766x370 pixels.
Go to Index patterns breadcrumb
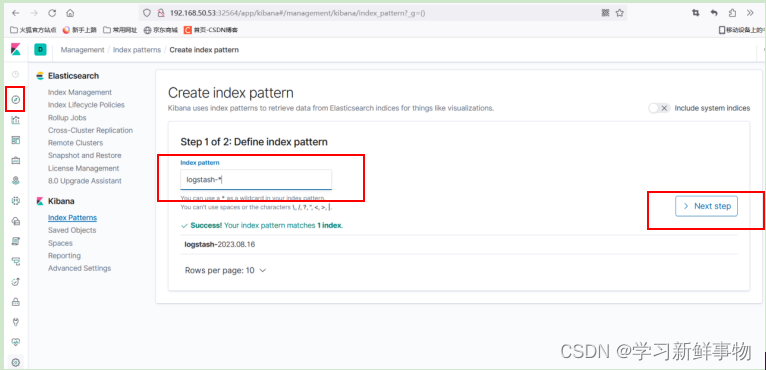point(137,50)
